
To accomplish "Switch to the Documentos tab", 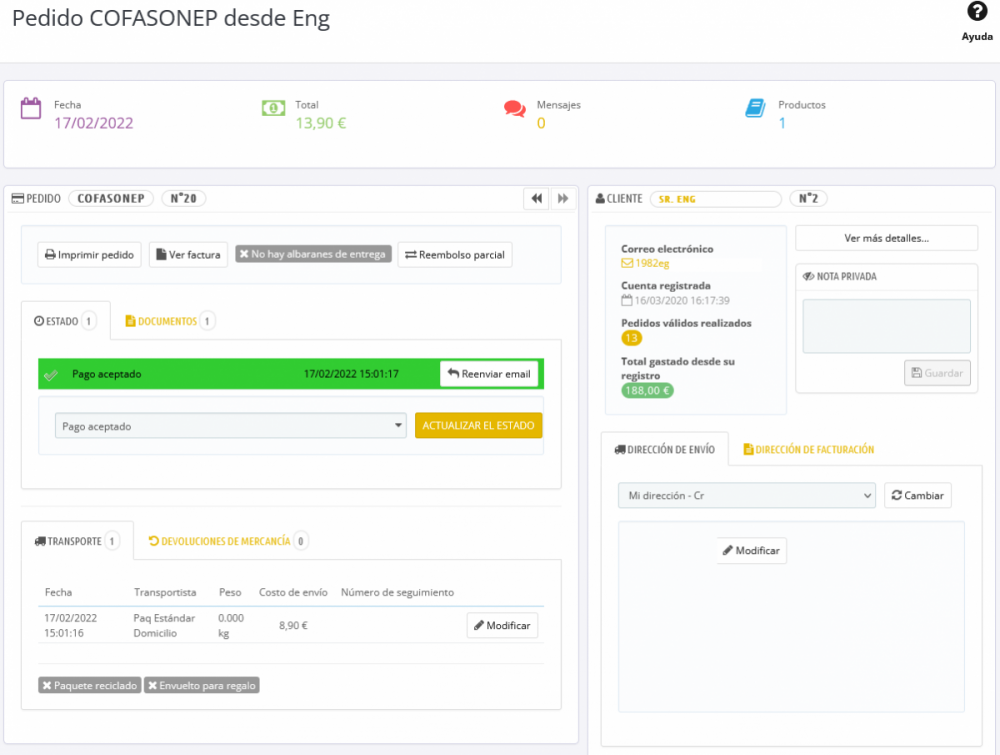I will tap(168, 322).
